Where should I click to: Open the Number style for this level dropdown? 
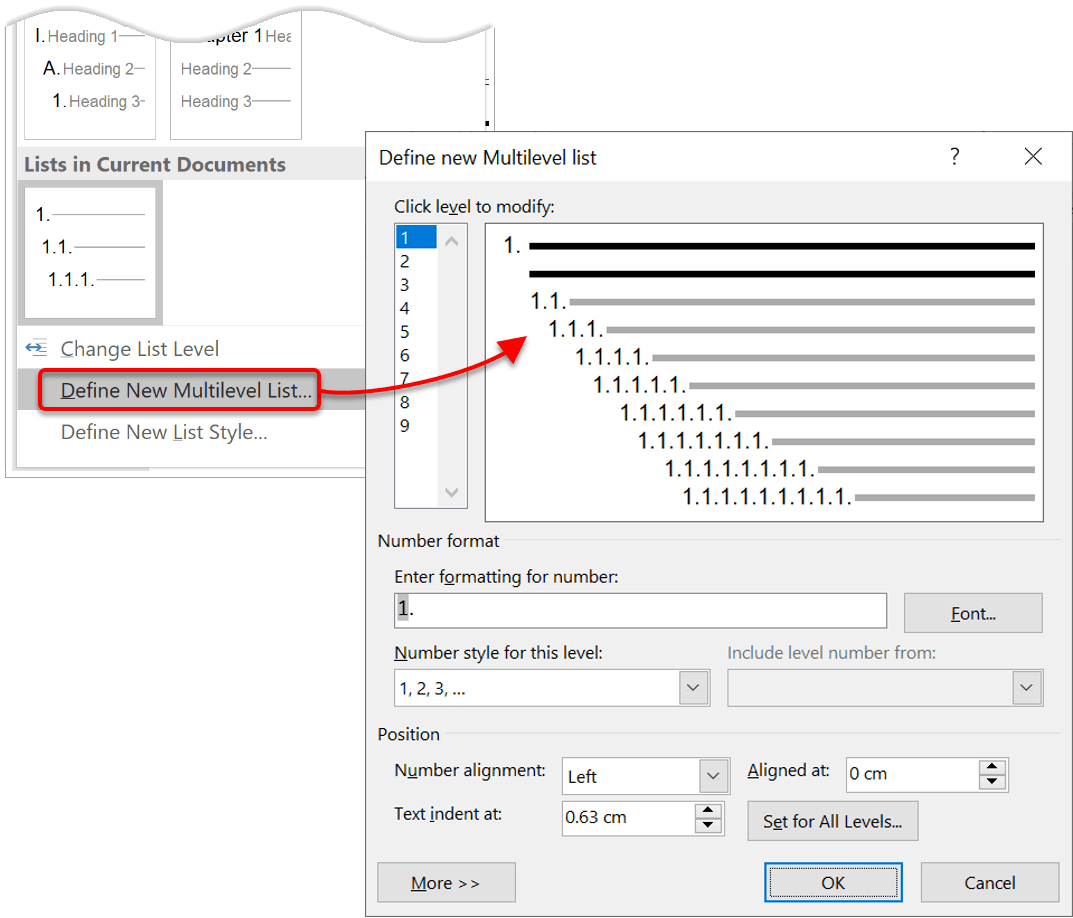coord(694,688)
